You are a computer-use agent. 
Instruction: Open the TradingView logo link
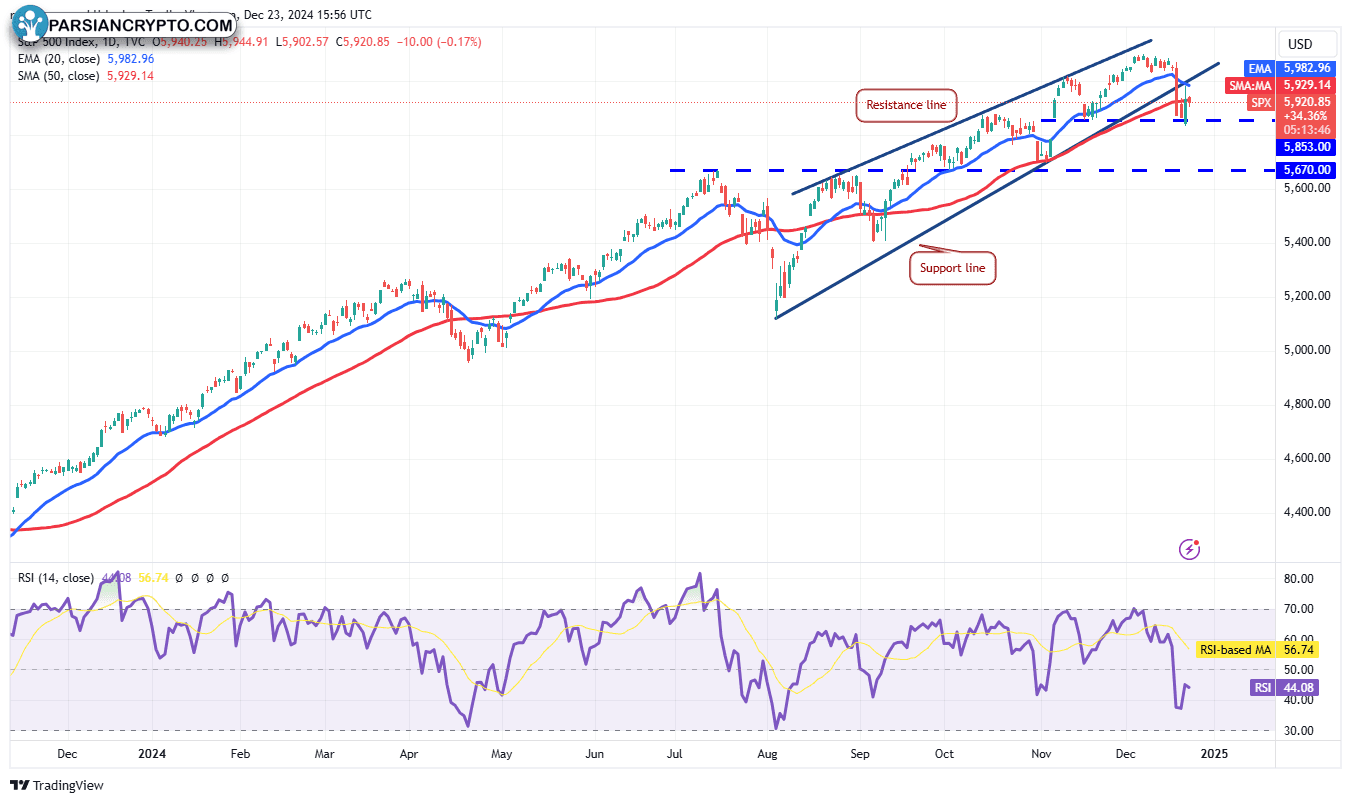pyautogui.click(x=58, y=785)
